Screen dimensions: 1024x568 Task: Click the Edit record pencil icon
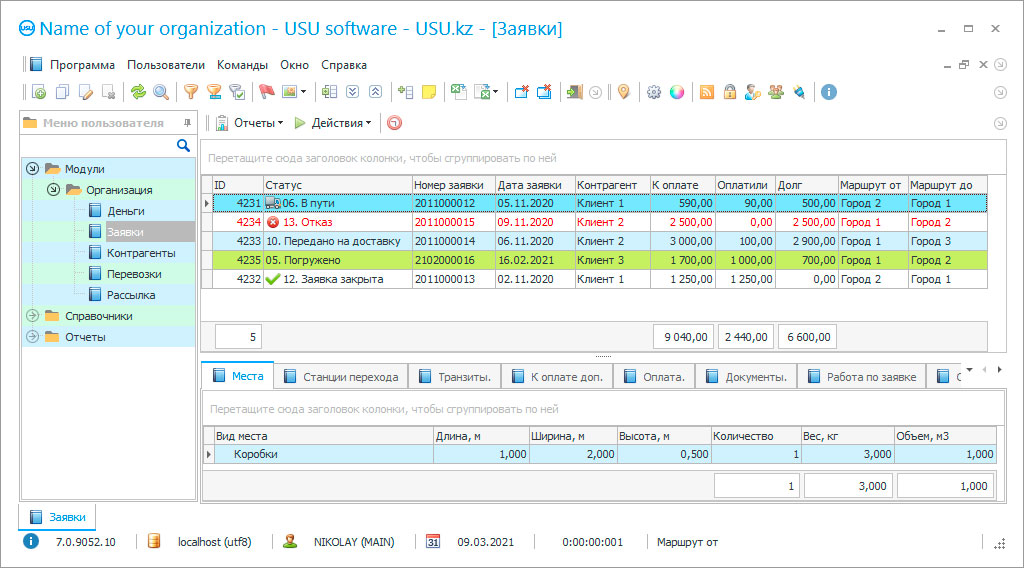[86, 92]
